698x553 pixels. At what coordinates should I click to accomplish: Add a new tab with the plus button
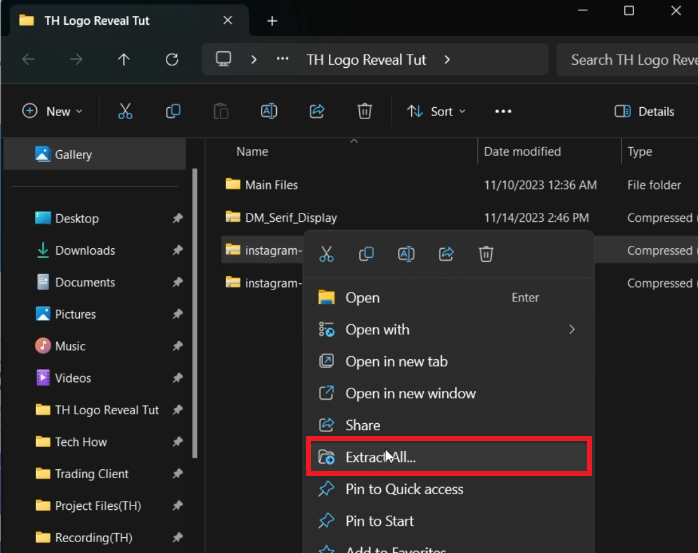[272, 21]
